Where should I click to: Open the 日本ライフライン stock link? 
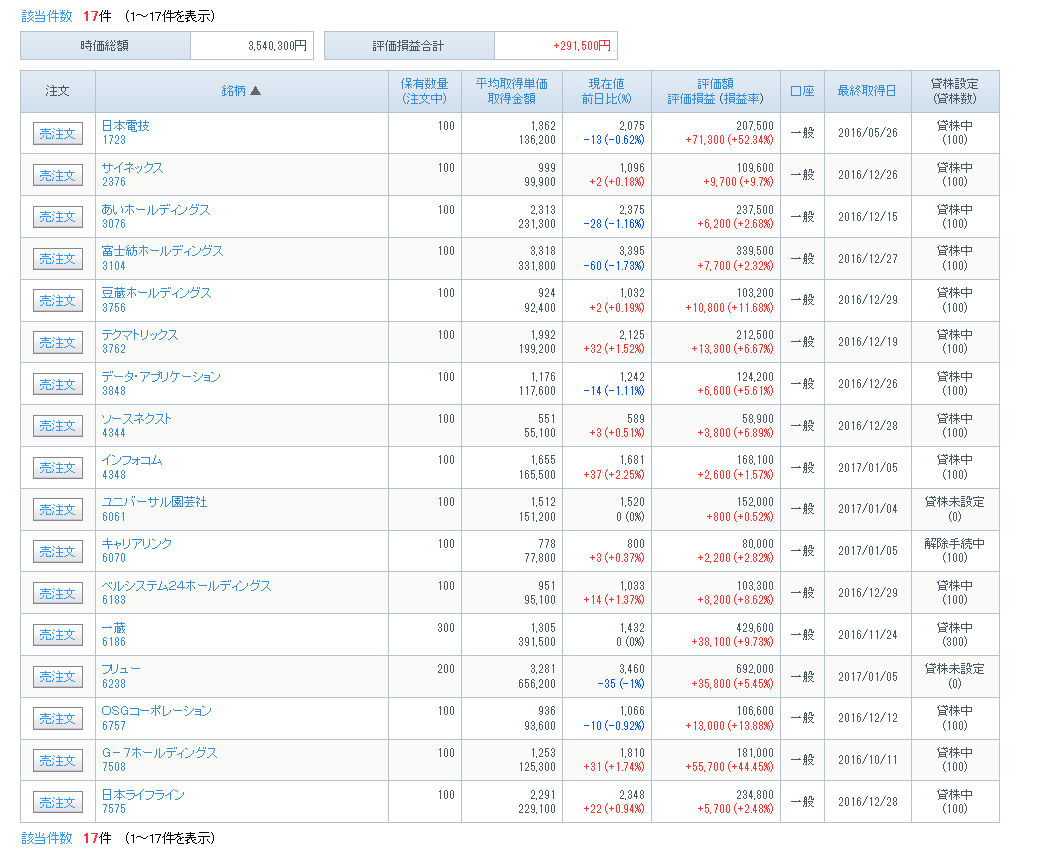click(x=143, y=794)
